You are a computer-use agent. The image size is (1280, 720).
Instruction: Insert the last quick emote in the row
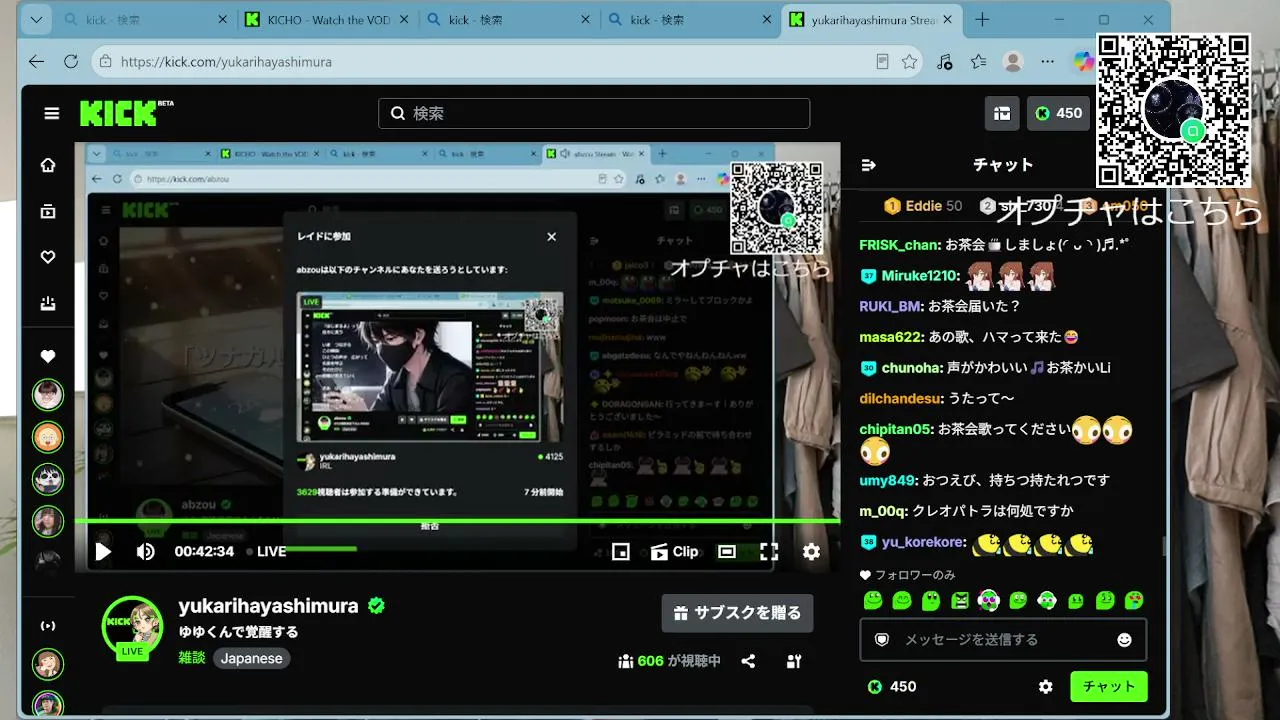click(1134, 600)
